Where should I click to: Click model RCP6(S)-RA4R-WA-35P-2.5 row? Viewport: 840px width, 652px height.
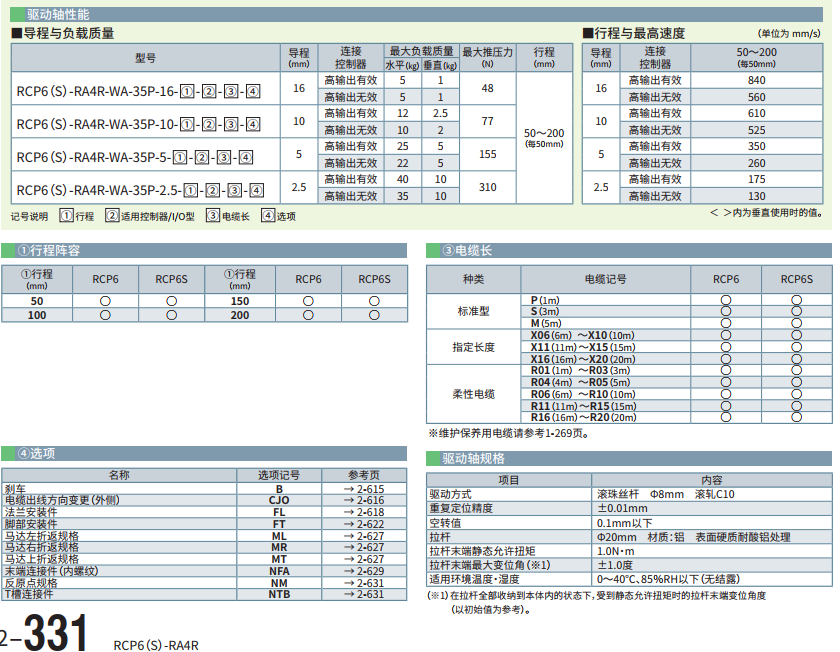pos(140,190)
